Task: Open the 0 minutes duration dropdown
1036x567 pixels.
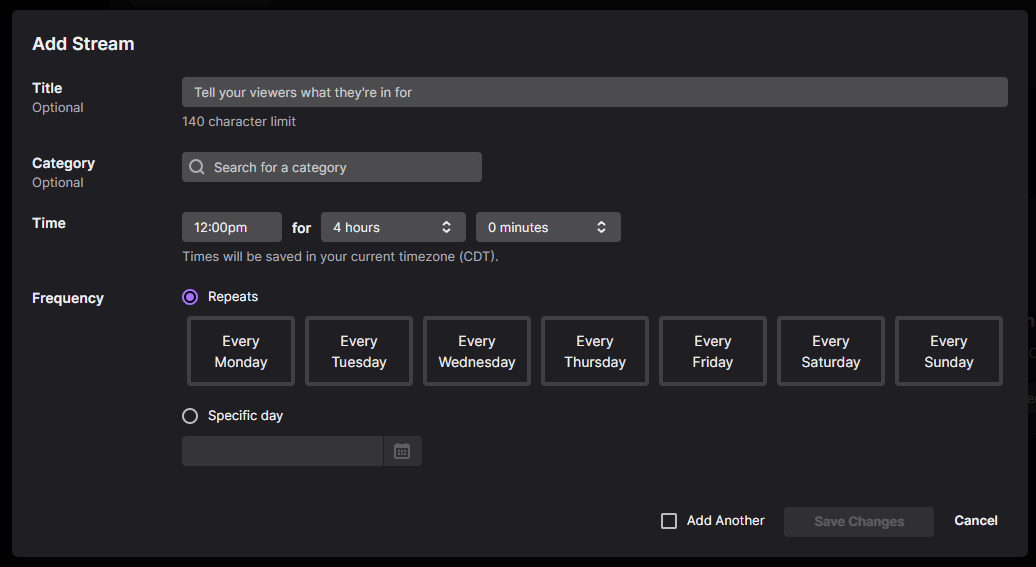Action: (x=548, y=227)
